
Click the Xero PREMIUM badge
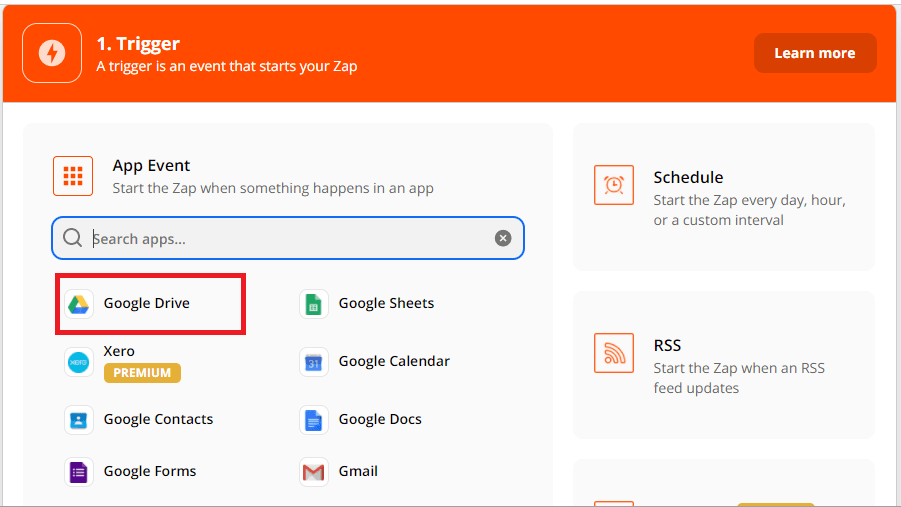pos(142,373)
